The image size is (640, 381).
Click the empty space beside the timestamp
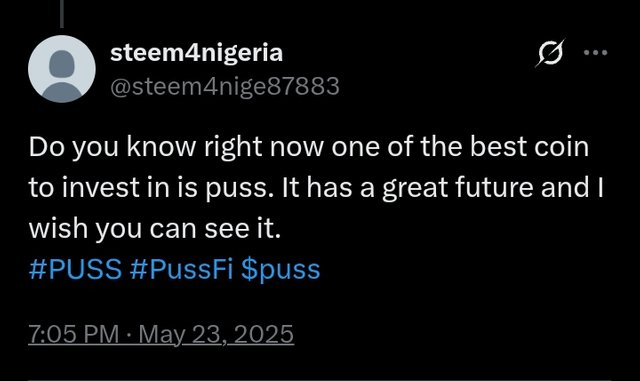pyautogui.click(x=451, y=334)
